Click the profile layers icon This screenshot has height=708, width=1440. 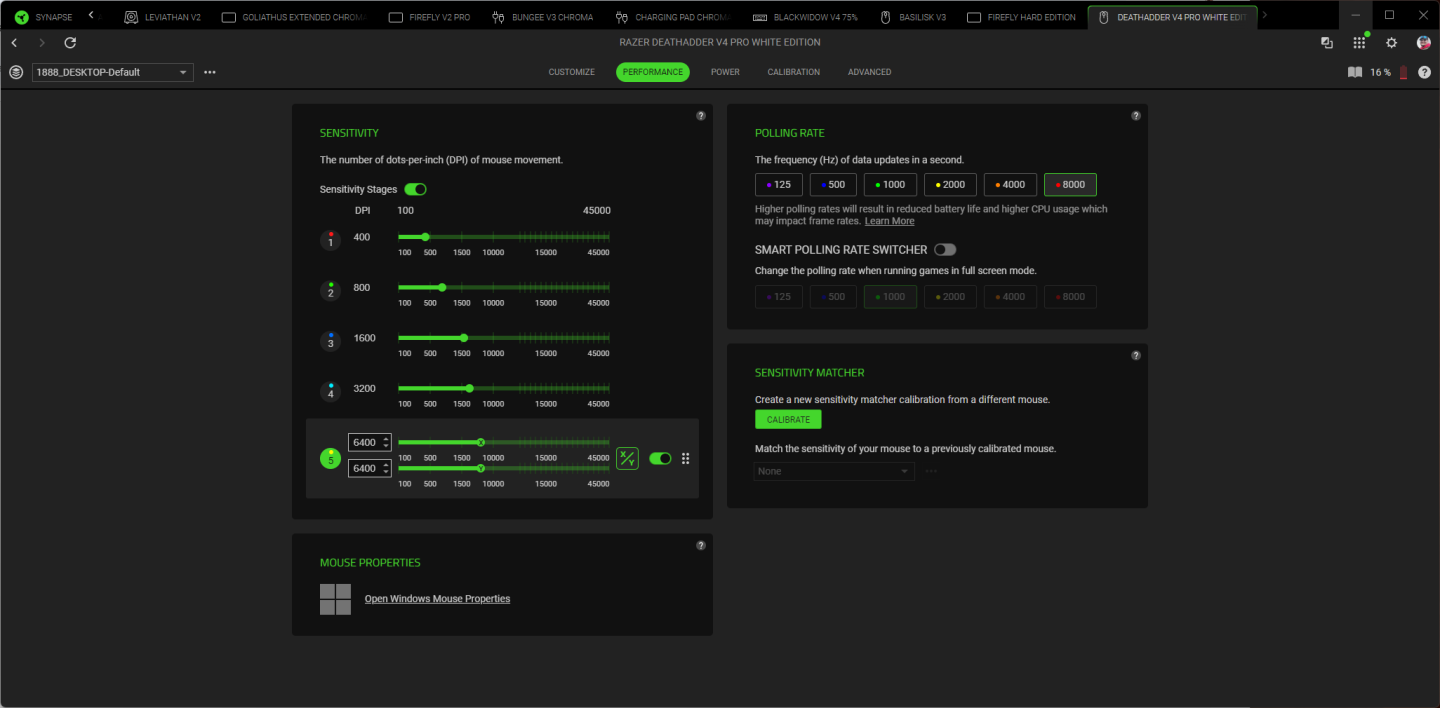(x=16, y=72)
